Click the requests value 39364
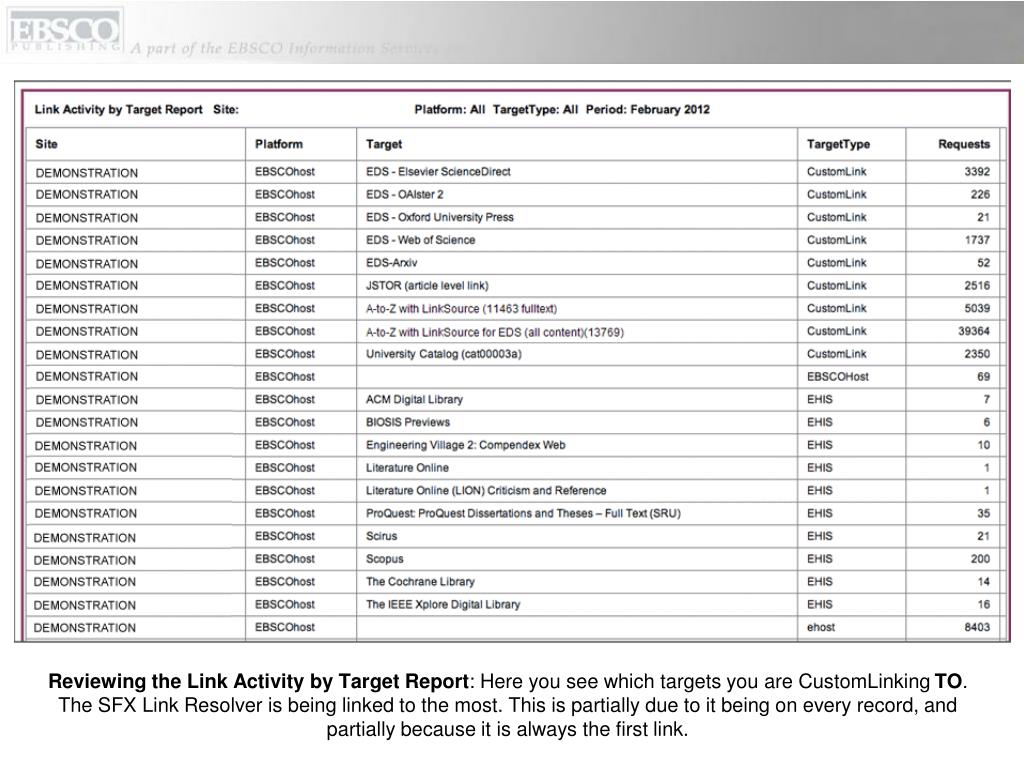Viewport: 1024px width, 768px height. [x=974, y=331]
